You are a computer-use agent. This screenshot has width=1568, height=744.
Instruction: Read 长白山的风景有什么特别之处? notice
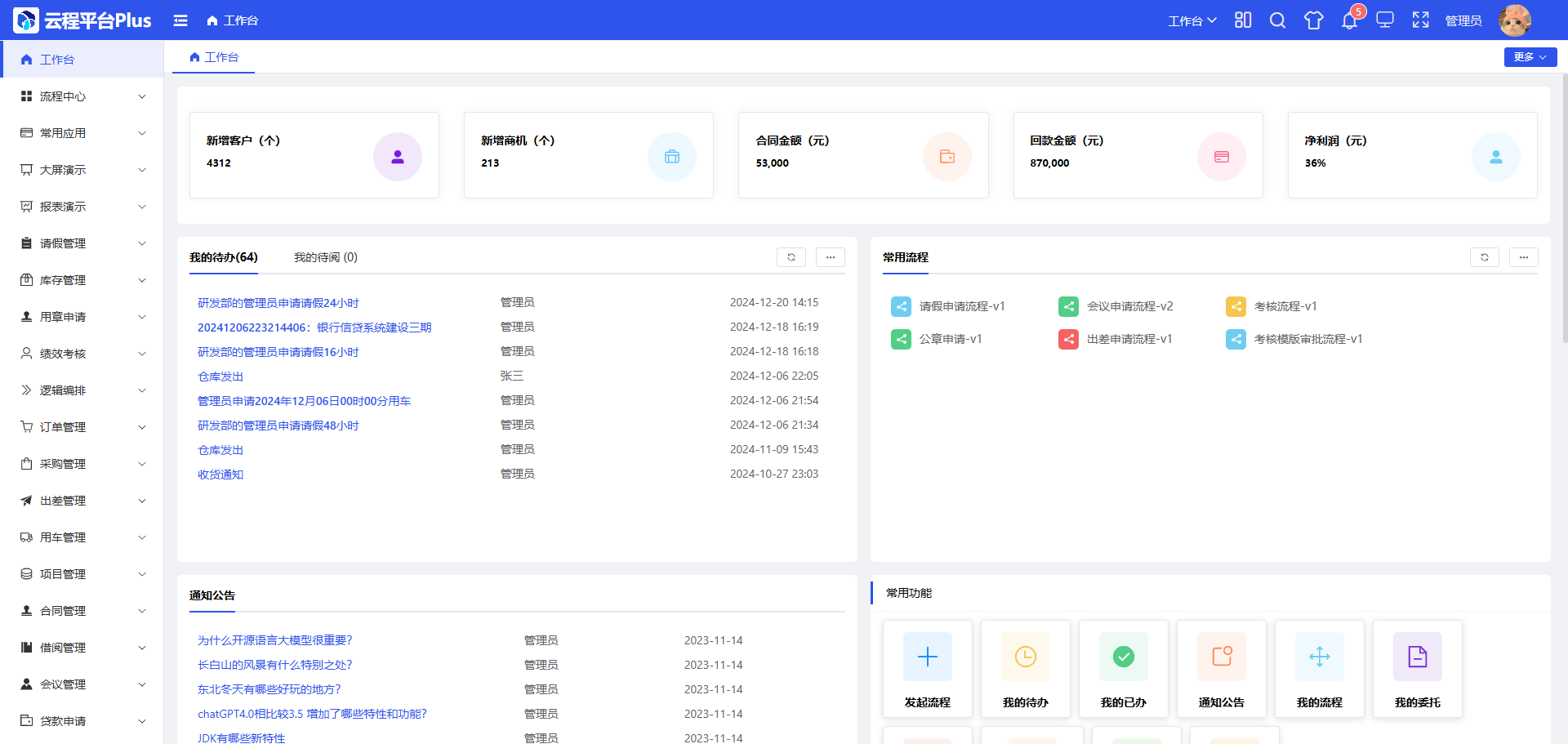[x=275, y=665]
